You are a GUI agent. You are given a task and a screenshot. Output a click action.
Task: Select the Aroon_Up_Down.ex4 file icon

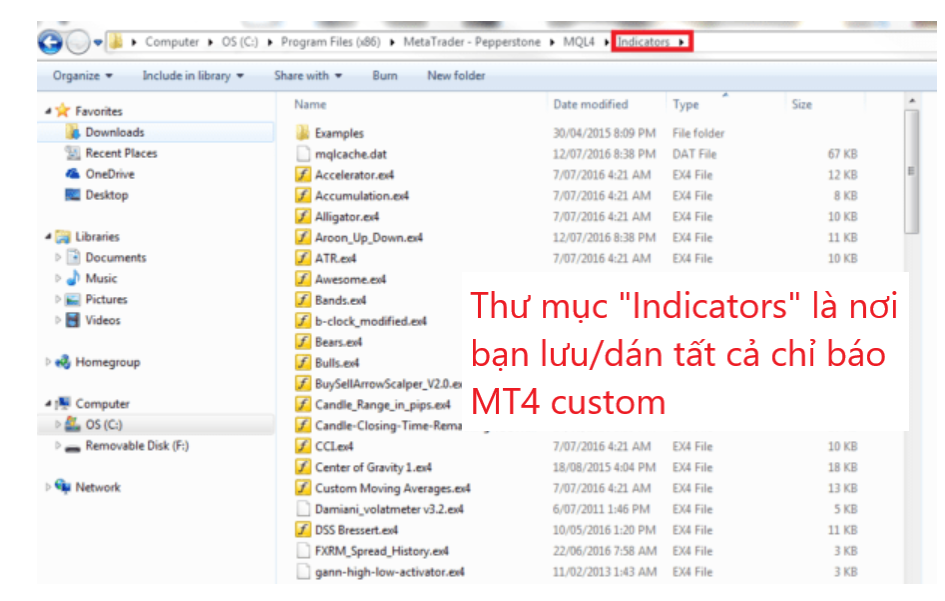pos(303,238)
